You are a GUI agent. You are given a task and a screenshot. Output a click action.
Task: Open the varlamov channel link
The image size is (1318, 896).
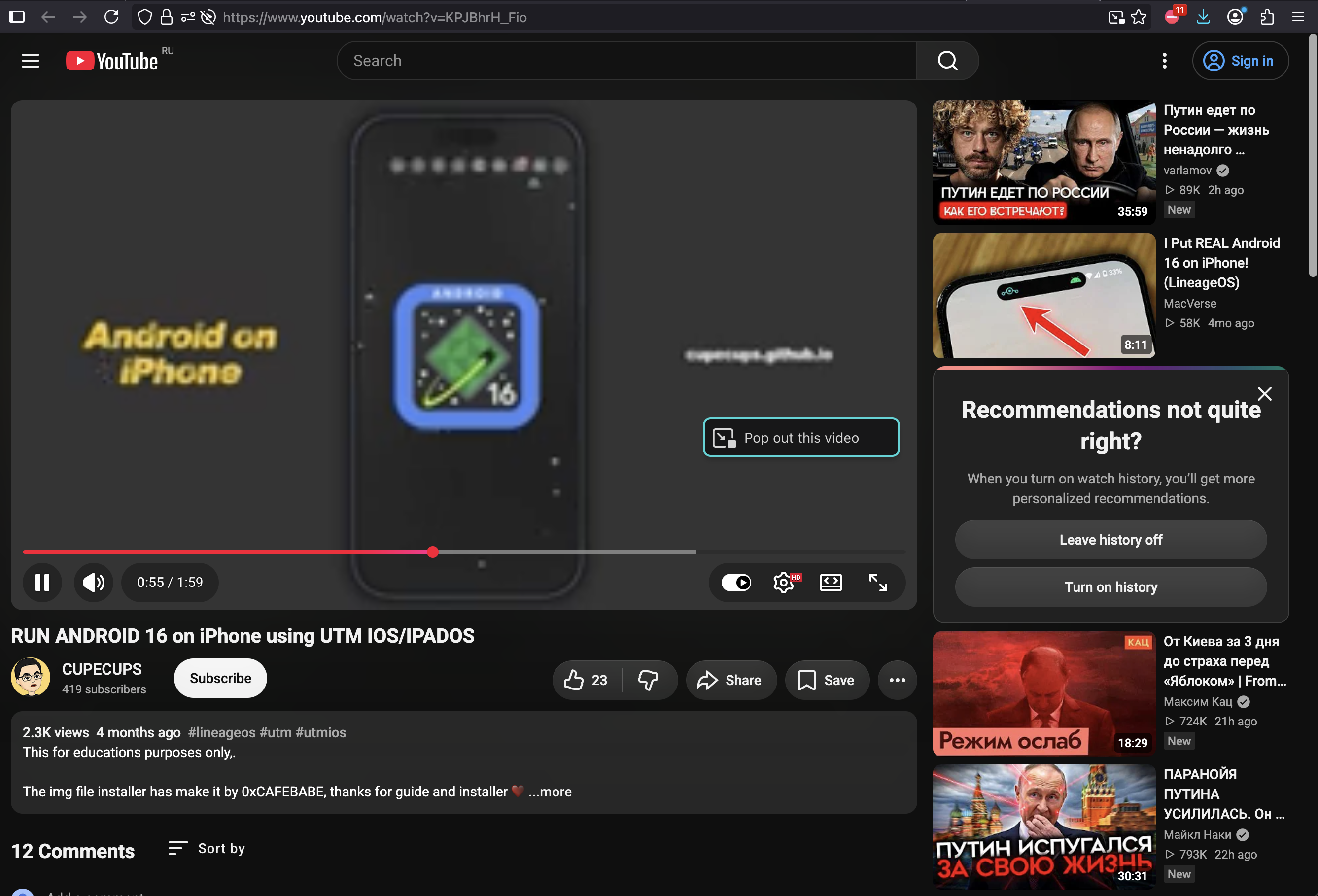1187,170
